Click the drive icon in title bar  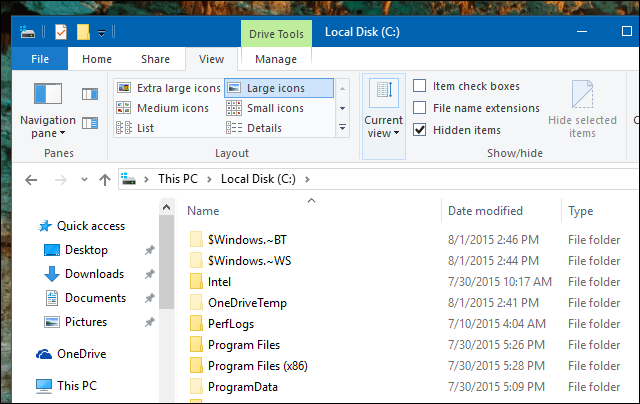pos(27,32)
